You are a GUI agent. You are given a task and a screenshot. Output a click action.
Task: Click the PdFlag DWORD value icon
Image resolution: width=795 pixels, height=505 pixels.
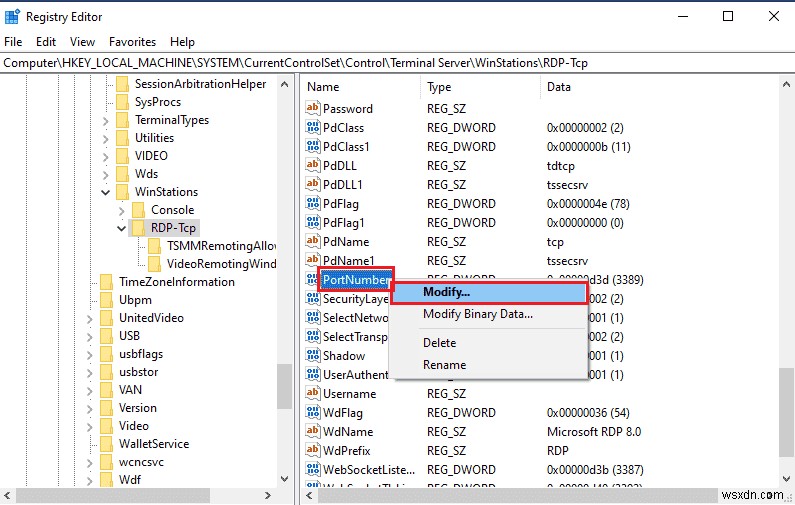tap(312, 203)
